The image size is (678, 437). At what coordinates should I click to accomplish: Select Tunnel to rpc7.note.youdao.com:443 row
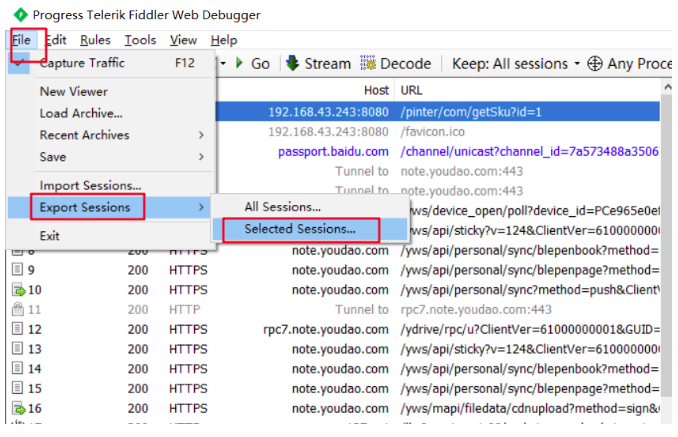pyautogui.click(x=333, y=309)
